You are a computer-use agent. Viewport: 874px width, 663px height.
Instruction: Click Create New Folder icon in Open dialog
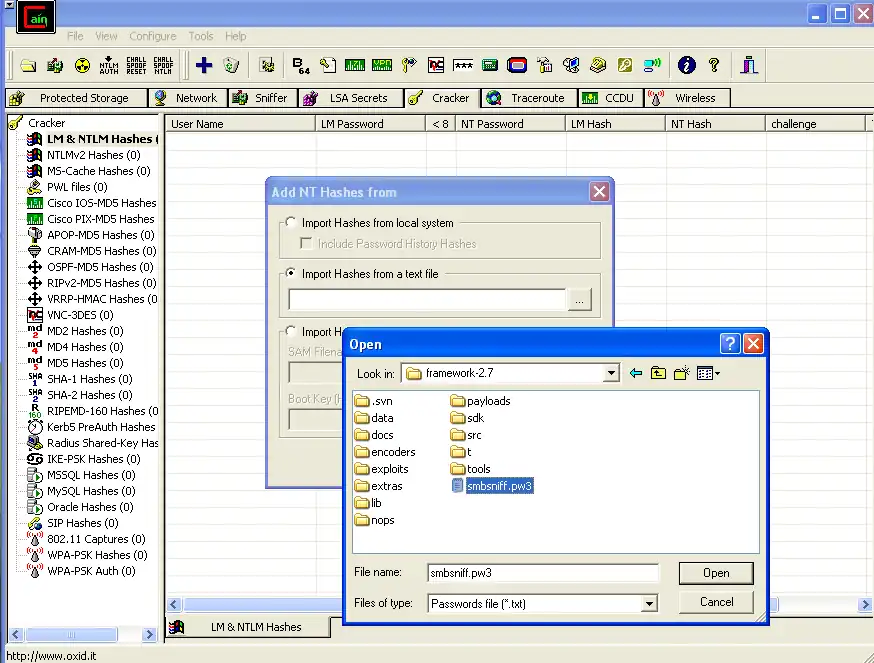(x=682, y=373)
